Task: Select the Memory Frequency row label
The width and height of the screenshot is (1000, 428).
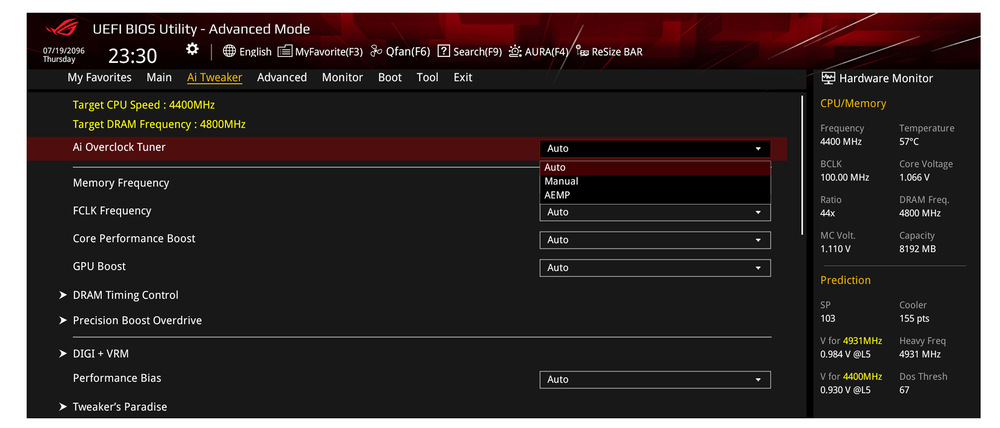Action: pyautogui.click(x=121, y=183)
